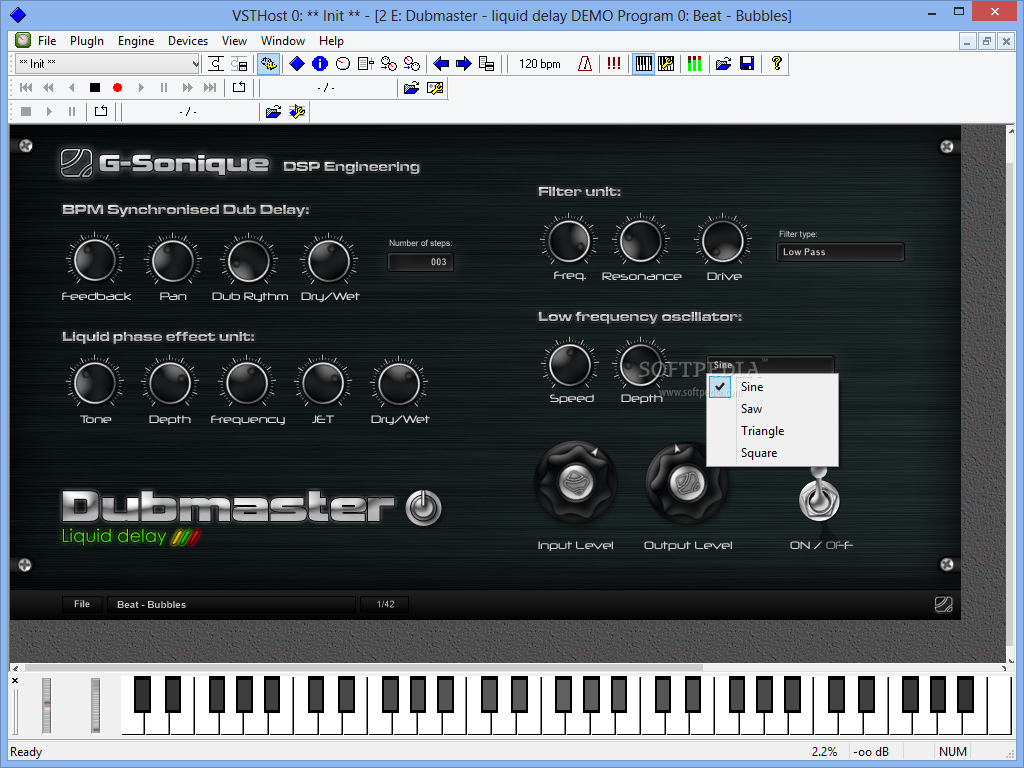
Task: Click the Beat - Bubbles preset name field
Action: click(x=232, y=605)
